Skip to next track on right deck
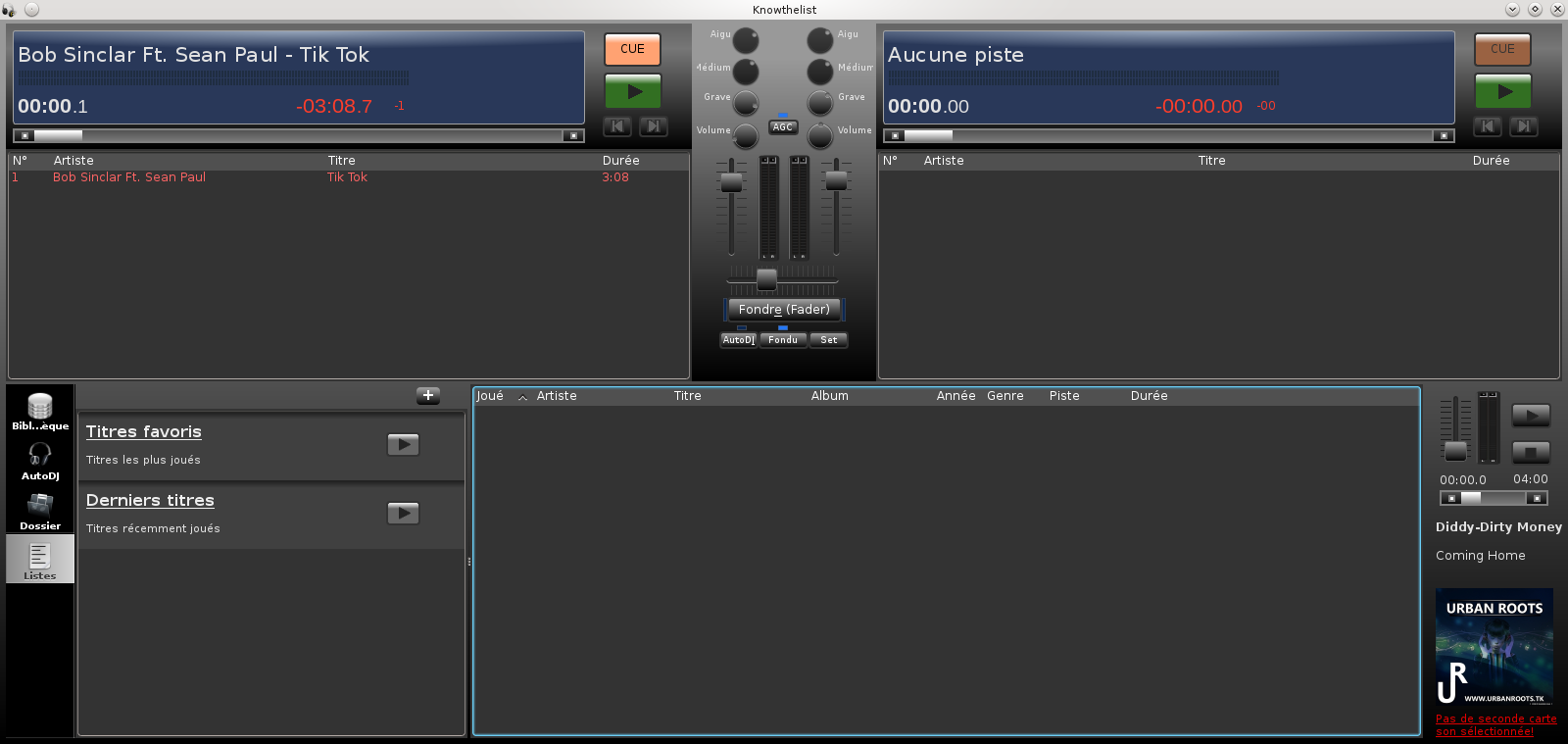1568x744 pixels. pos(1523,126)
